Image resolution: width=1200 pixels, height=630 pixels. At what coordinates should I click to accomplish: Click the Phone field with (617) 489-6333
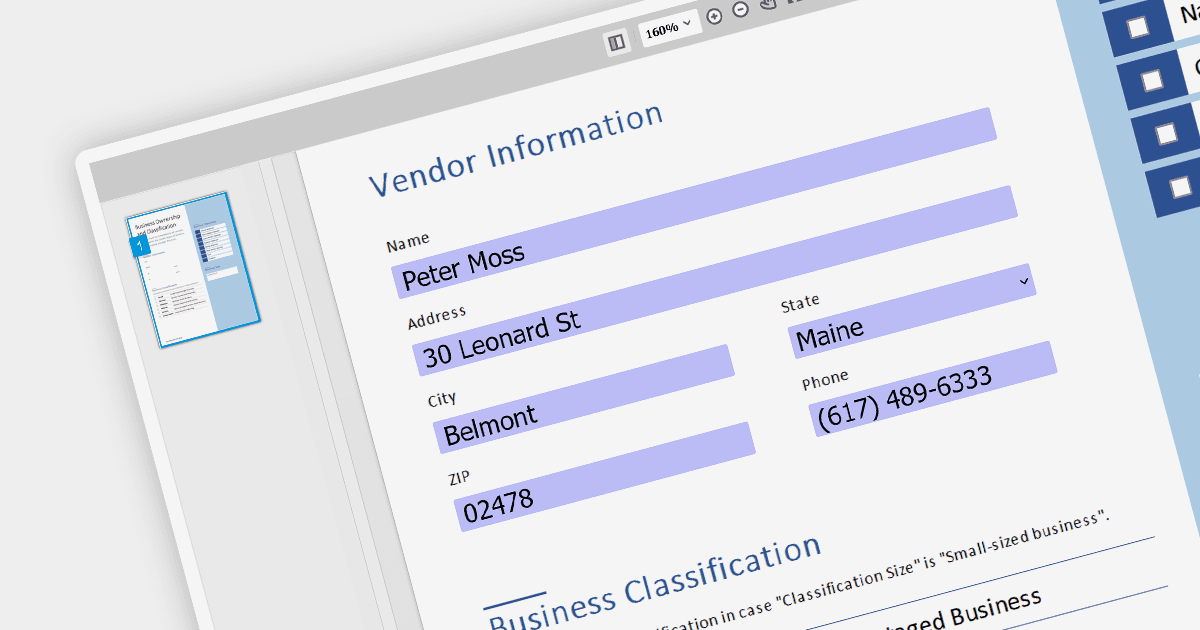[x=933, y=389]
